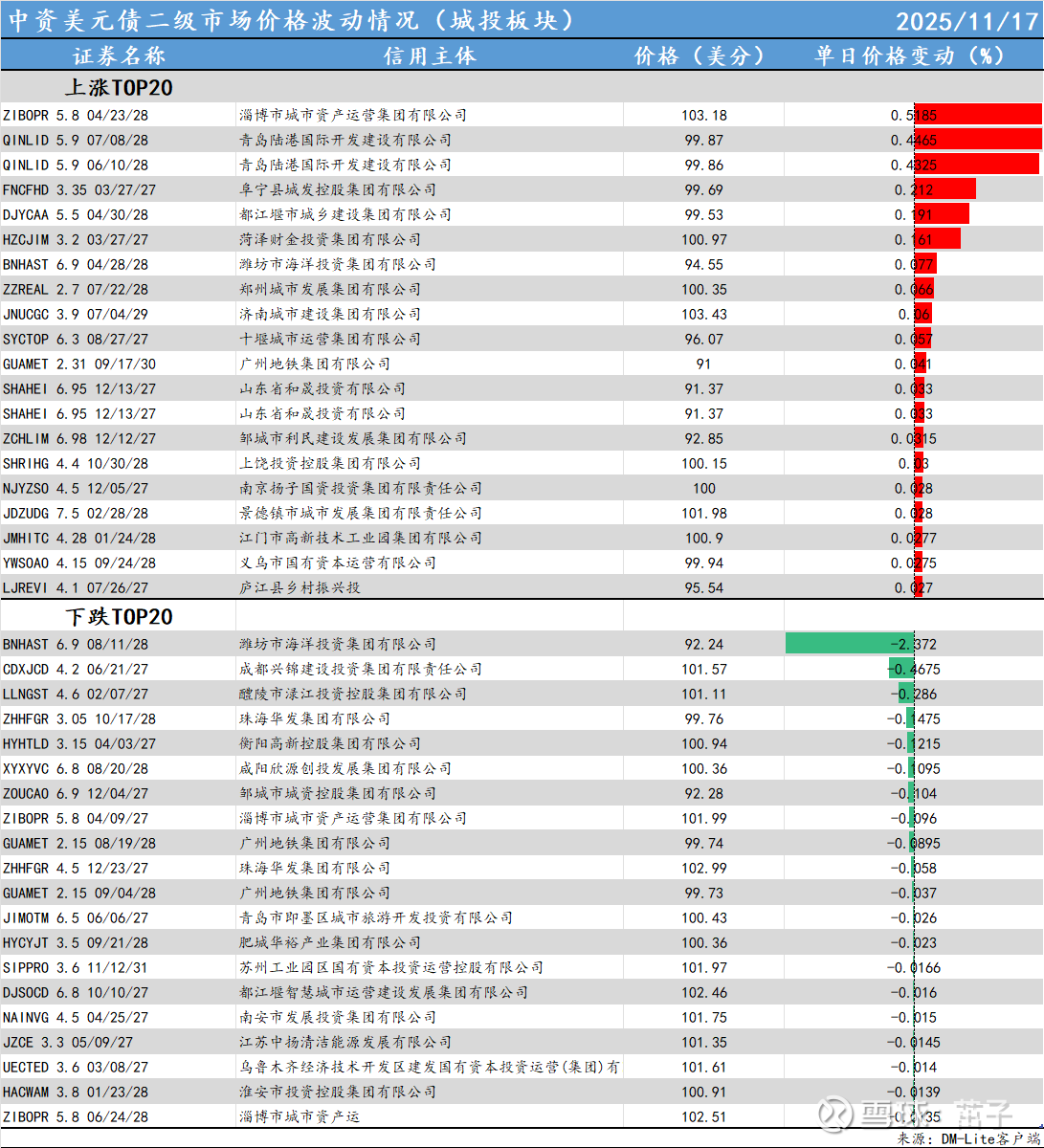Click bond BNHAST 6.9 04/28/28
The height and width of the screenshot is (1148, 1044).
point(76,264)
